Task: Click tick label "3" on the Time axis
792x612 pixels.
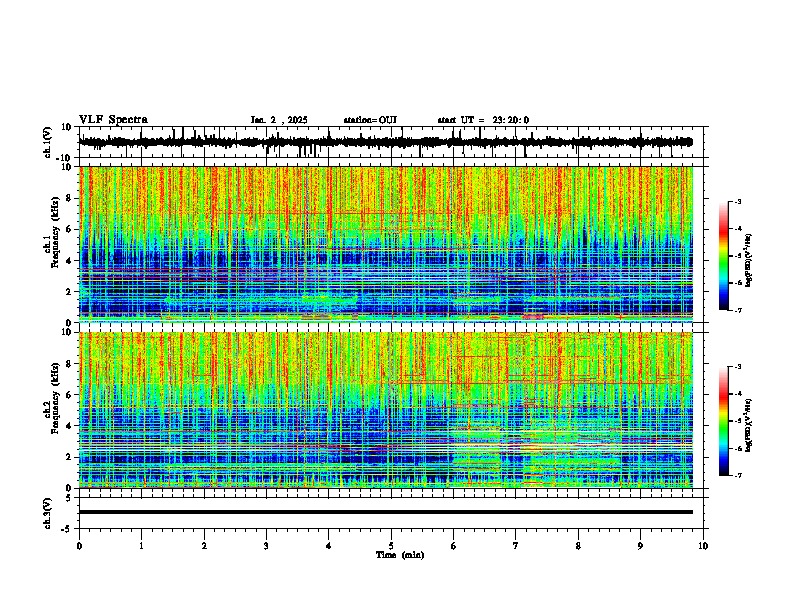Action: pos(266,546)
